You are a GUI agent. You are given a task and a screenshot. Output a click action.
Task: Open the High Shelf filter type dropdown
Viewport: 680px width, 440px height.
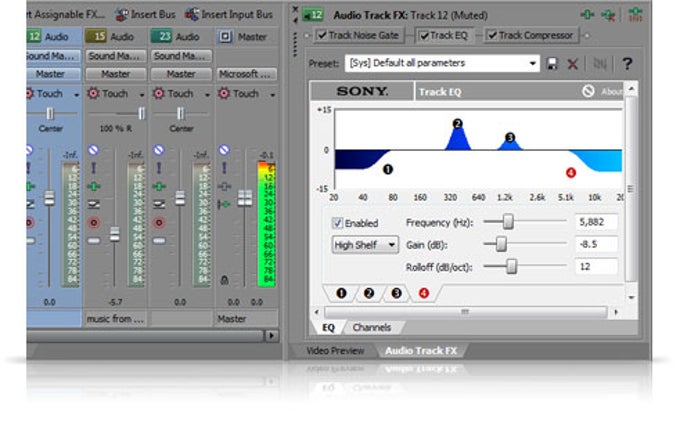click(x=392, y=245)
